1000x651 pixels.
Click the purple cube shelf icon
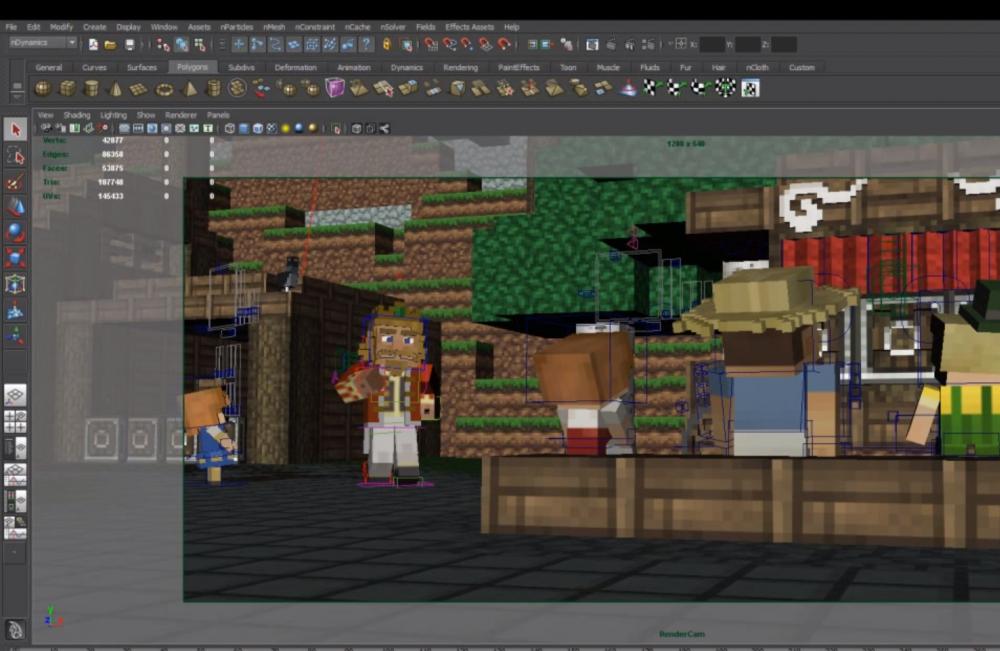coord(335,88)
